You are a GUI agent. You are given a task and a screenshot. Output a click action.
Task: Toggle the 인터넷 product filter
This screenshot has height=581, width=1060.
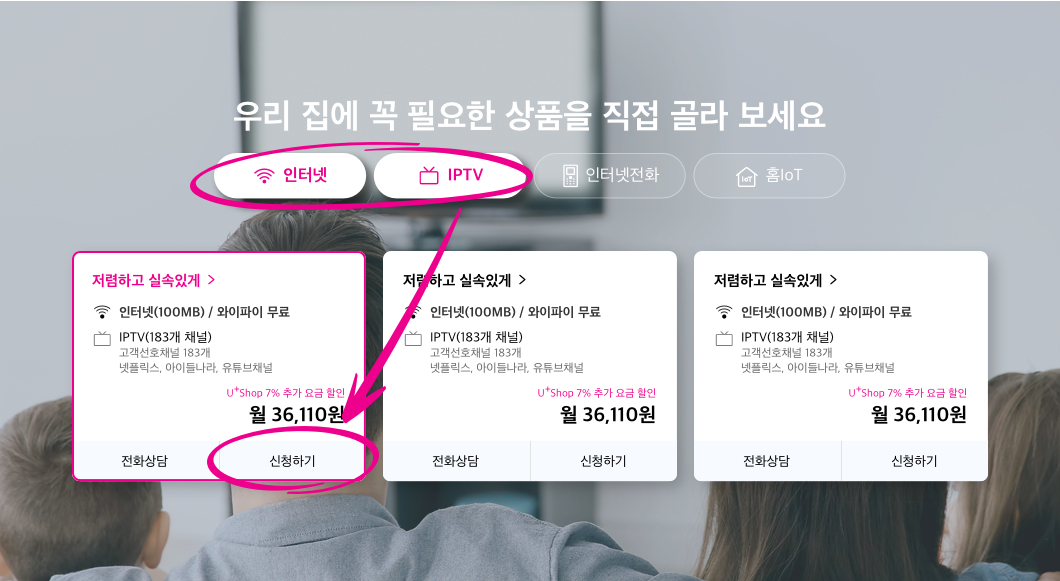pos(290,176)
